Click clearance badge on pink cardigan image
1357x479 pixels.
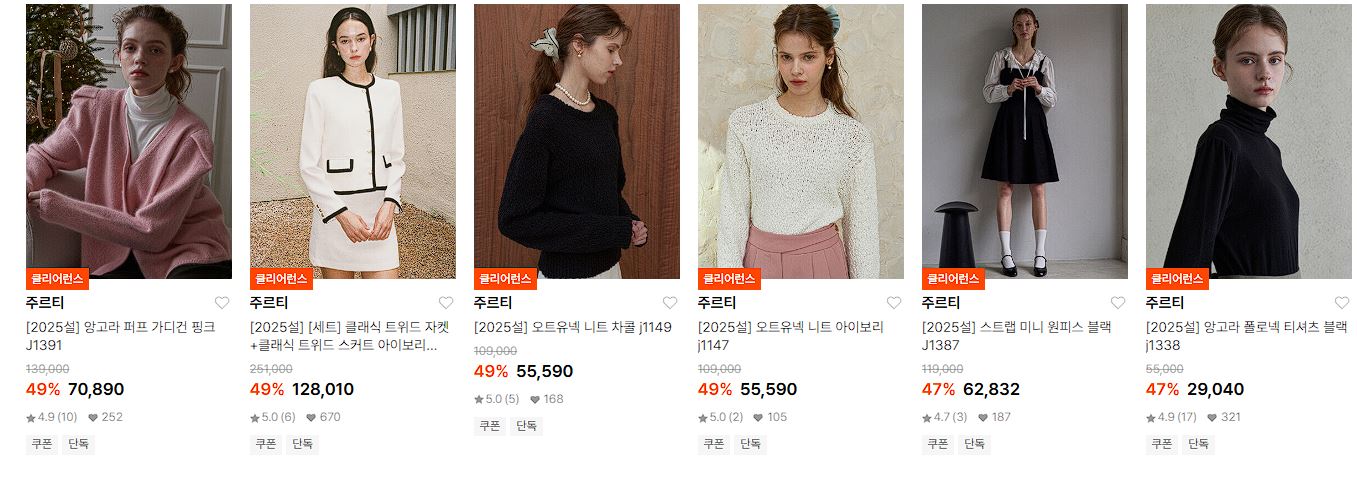coord(57,279)
